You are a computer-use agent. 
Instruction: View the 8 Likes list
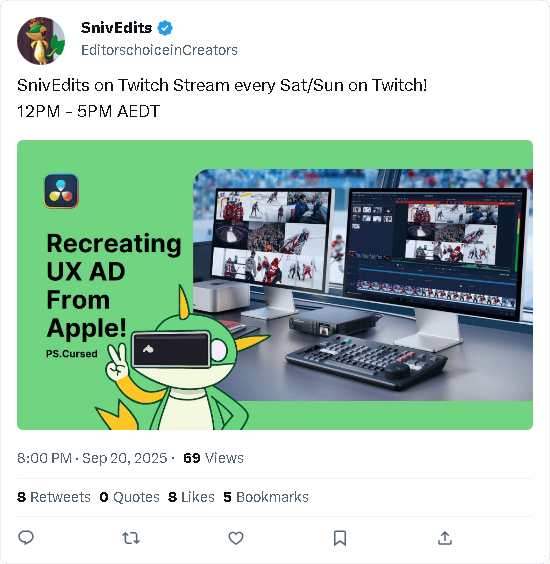(x=191, y=497)
